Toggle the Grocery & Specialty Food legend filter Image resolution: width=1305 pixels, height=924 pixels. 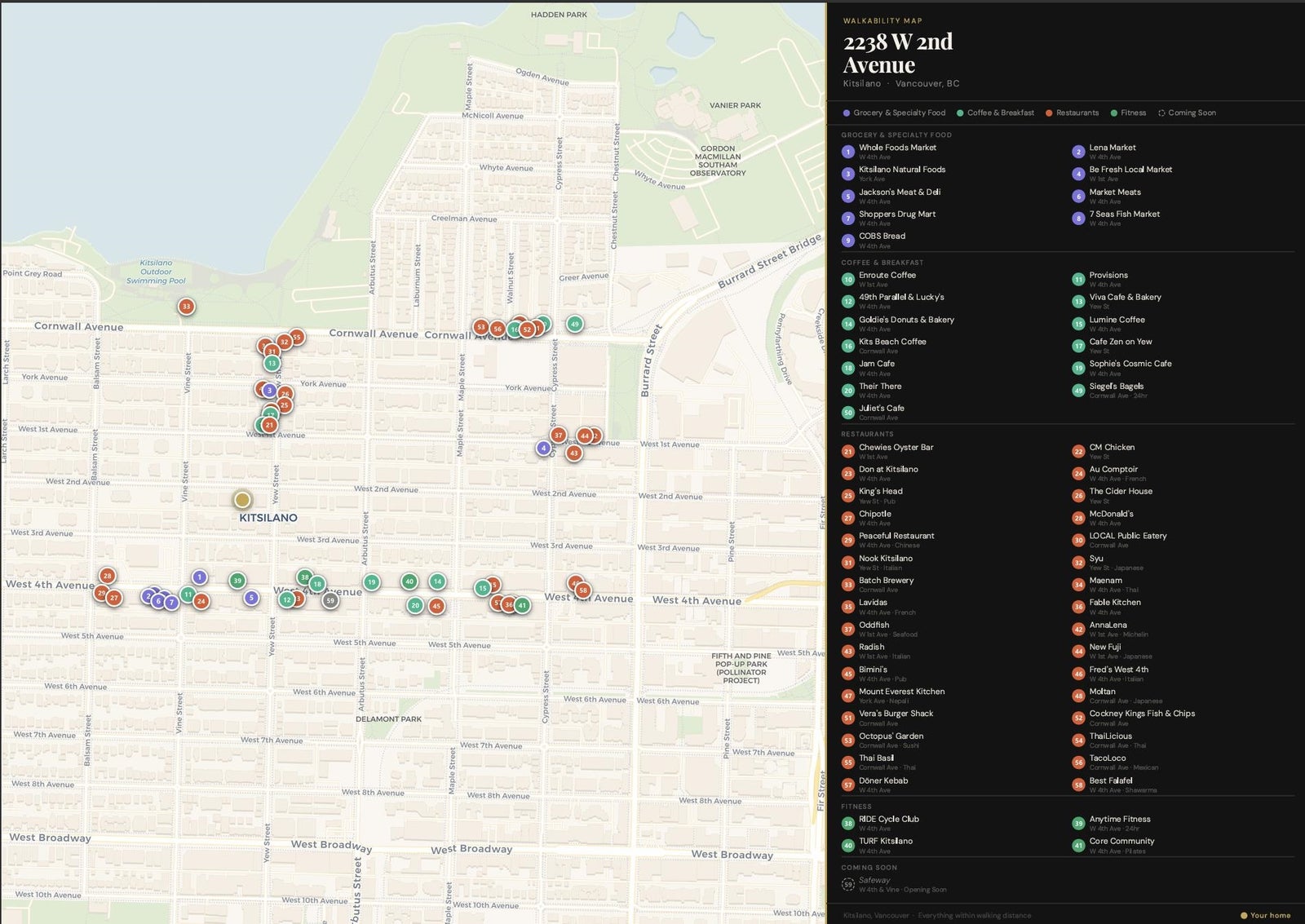[x=894, y=113]
